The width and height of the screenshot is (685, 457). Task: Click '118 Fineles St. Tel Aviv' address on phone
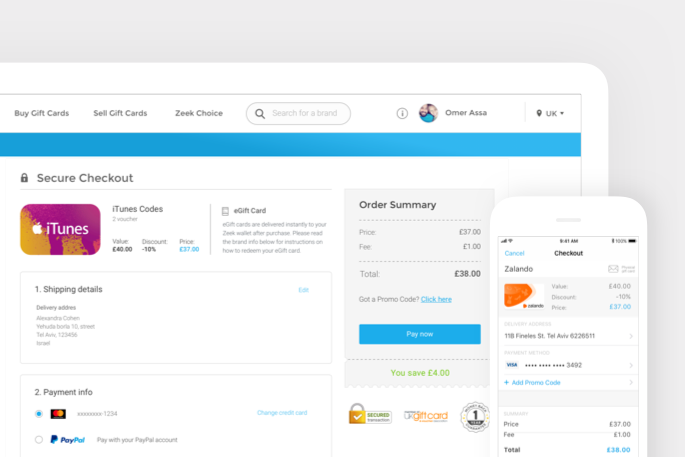pyautogui.click(x=550, y=336)
